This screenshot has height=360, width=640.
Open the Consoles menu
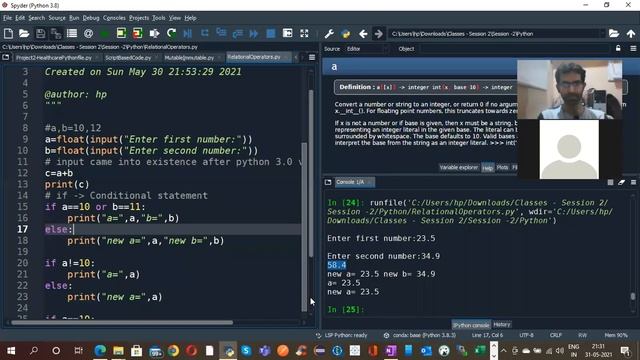pos(114,18)
